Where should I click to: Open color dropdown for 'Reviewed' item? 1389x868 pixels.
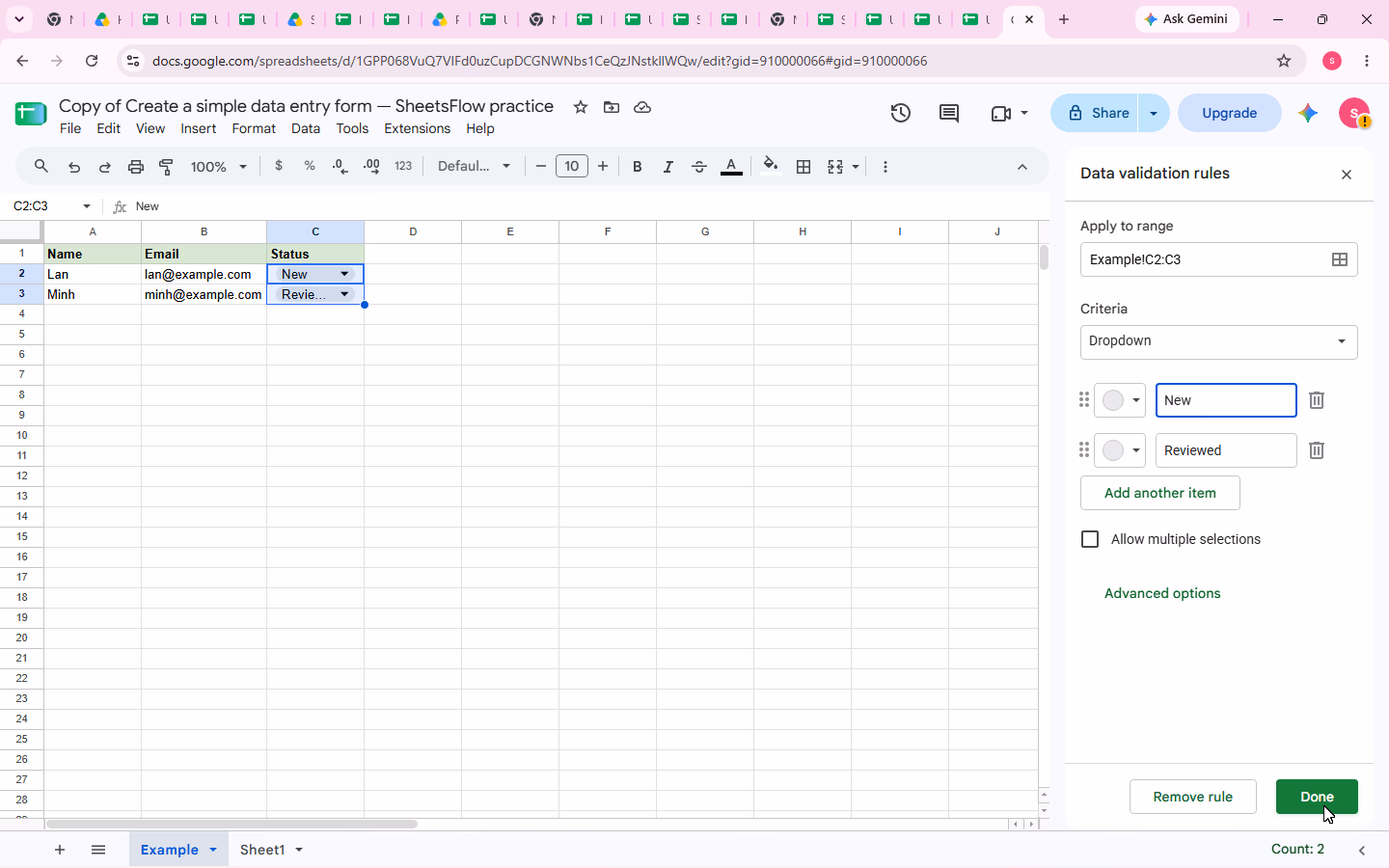[x=1120, y=450]
